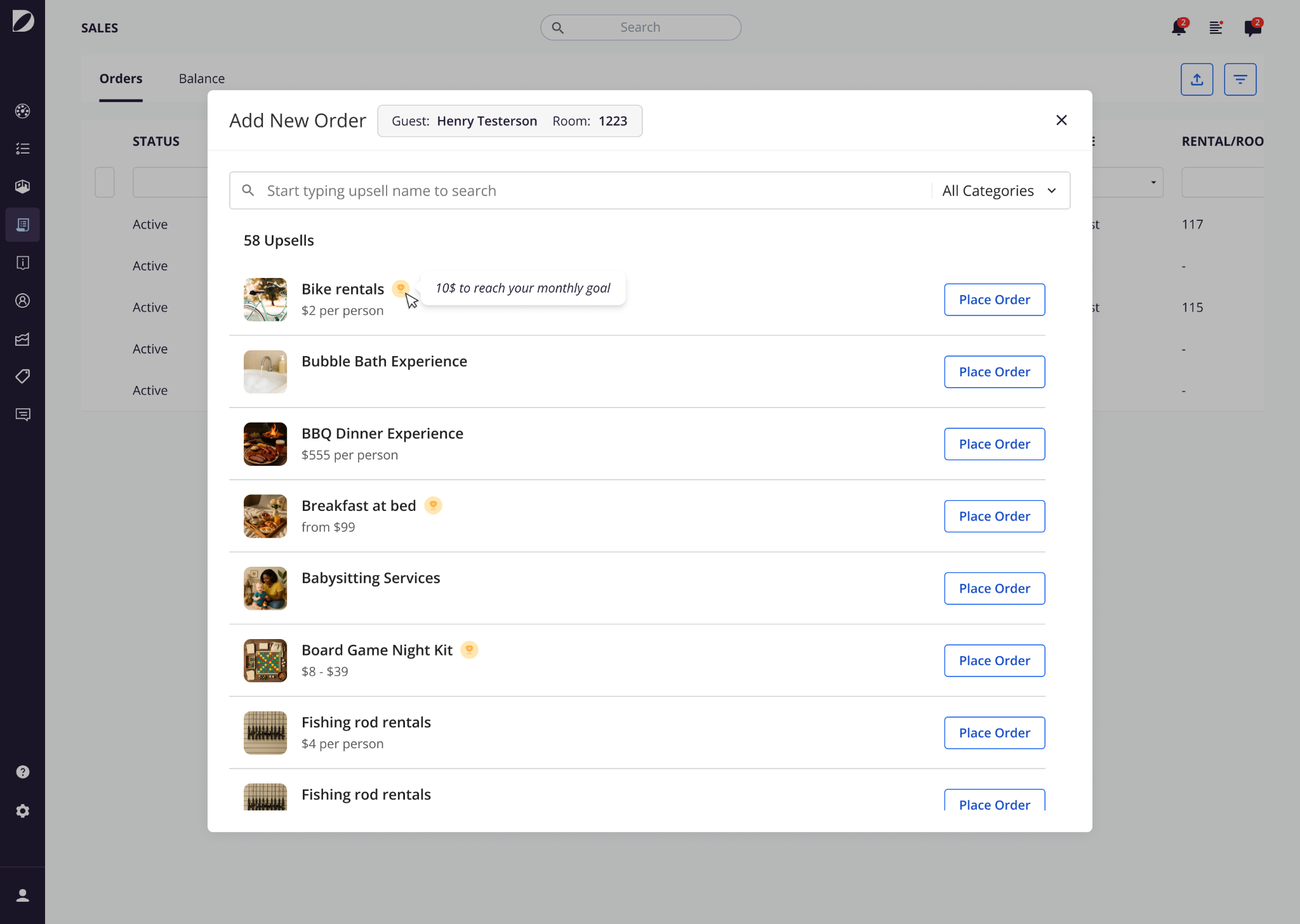Open the chat messages icon in header

1253,27
